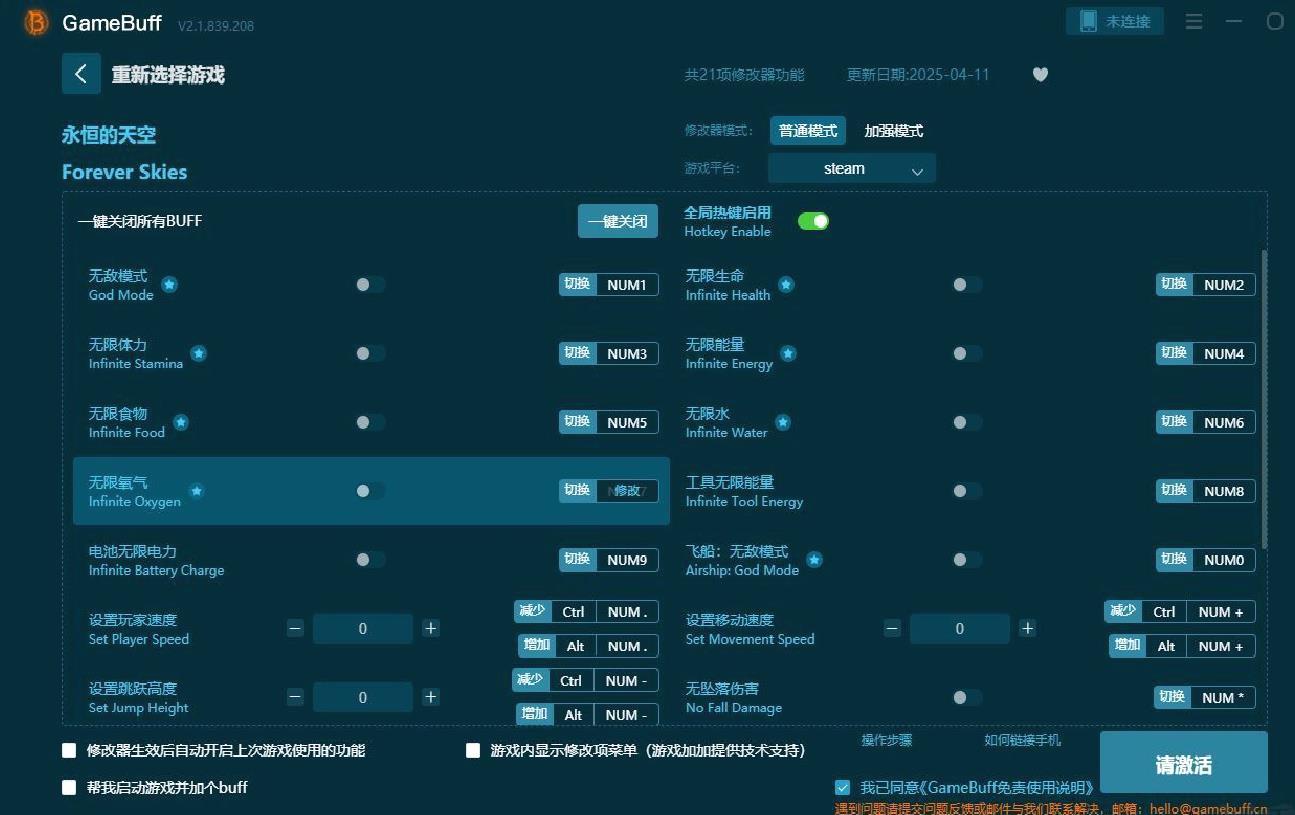Click the heart favorite icon

pyautogui.click(x=1040, y=74)
